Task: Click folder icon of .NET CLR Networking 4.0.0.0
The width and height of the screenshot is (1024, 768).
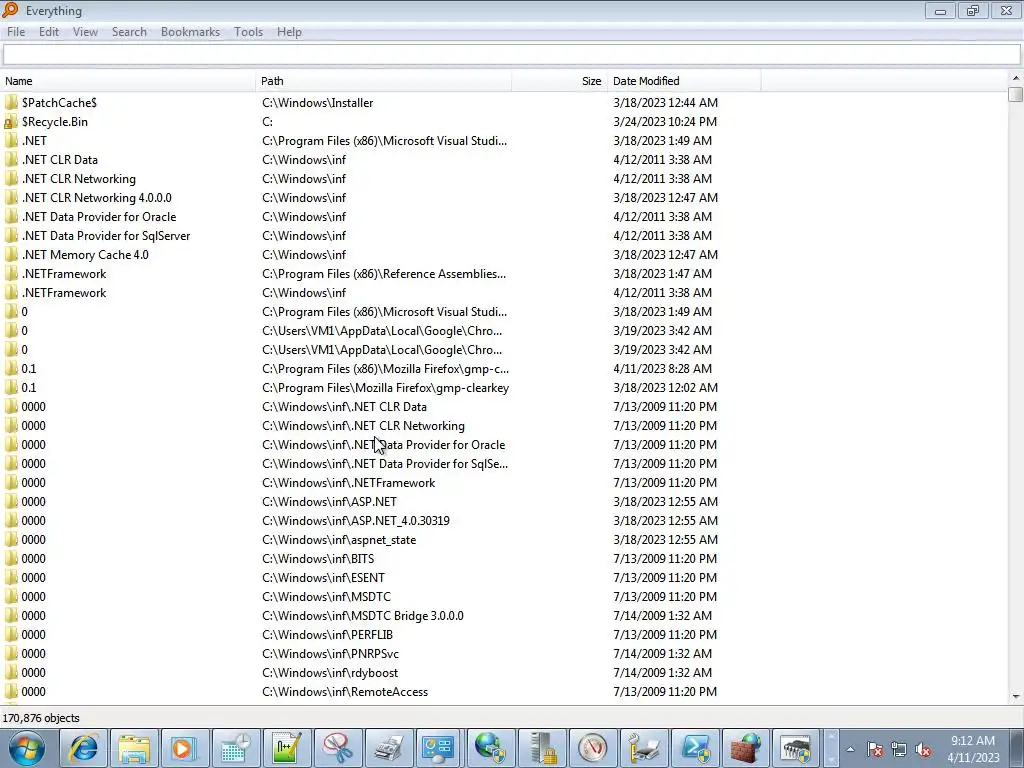Action: pos(11,197)
